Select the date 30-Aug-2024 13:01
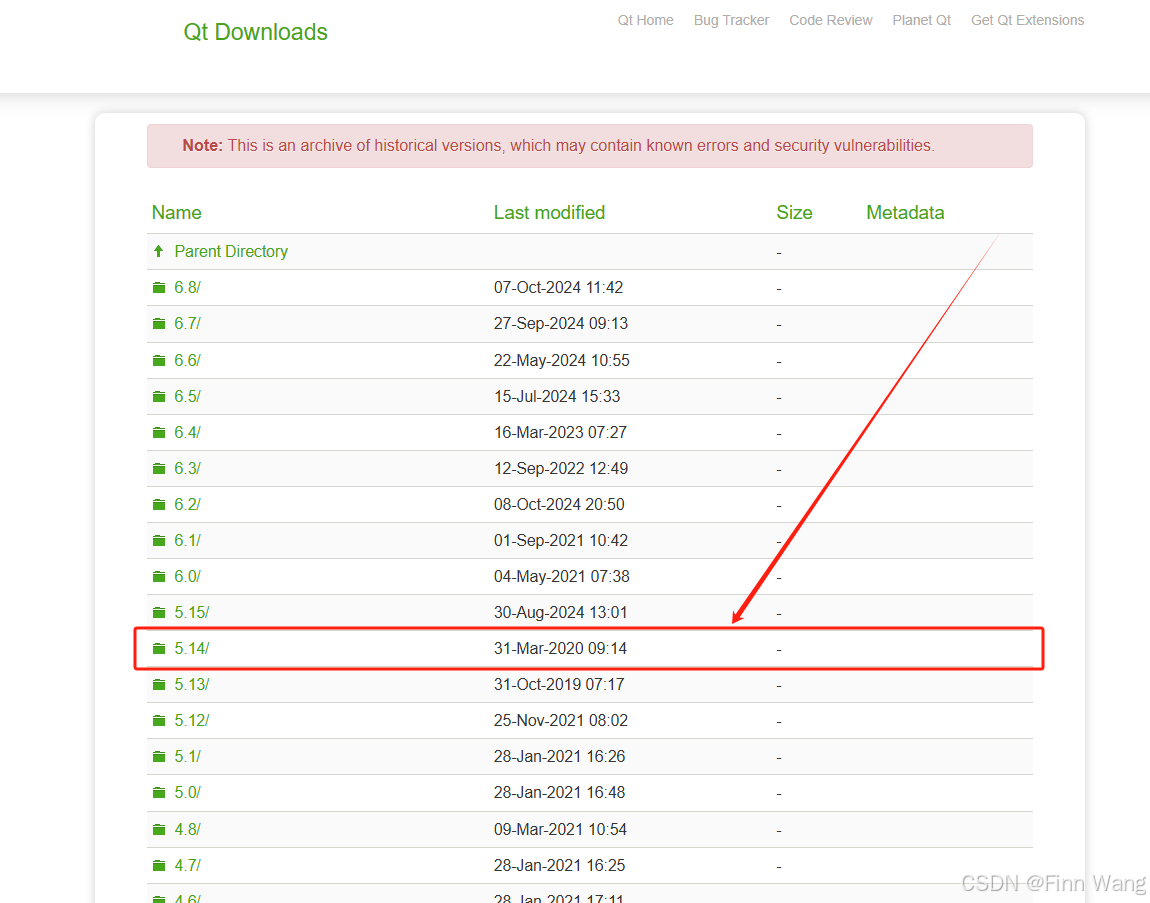 click(560, 613)
